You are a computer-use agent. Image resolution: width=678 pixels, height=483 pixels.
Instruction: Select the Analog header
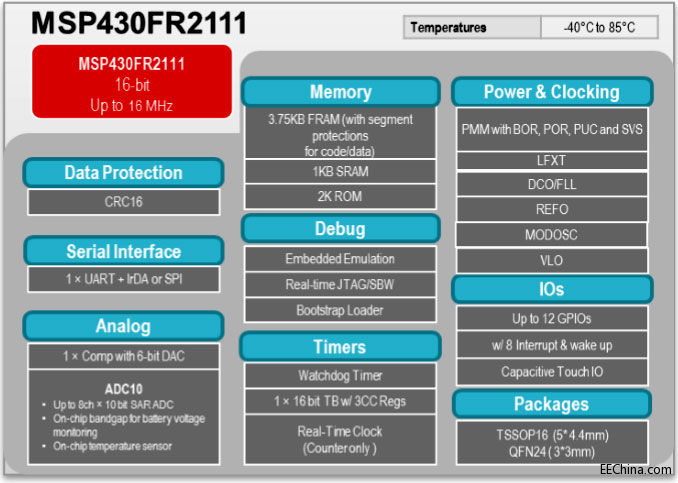pos(124,326)
